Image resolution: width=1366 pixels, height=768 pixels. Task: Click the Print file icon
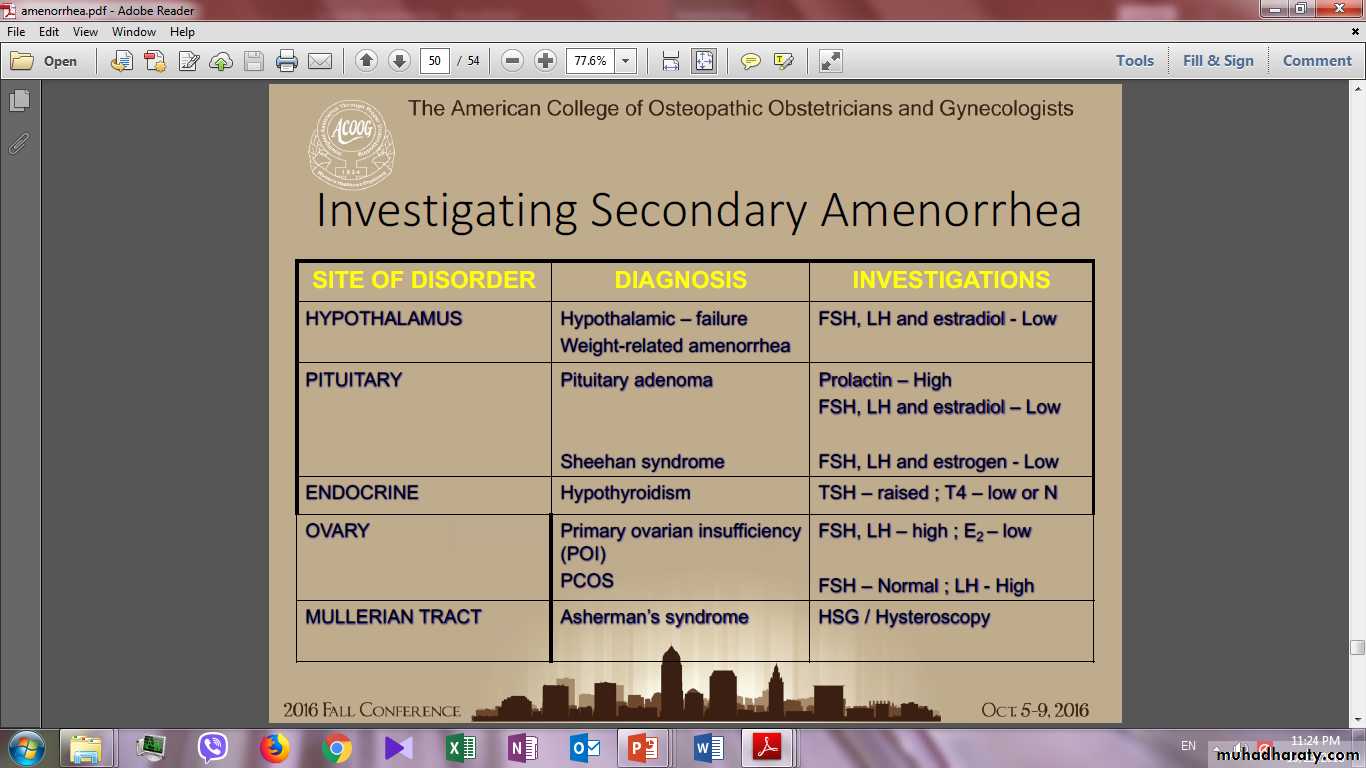(x=287, y=61)
